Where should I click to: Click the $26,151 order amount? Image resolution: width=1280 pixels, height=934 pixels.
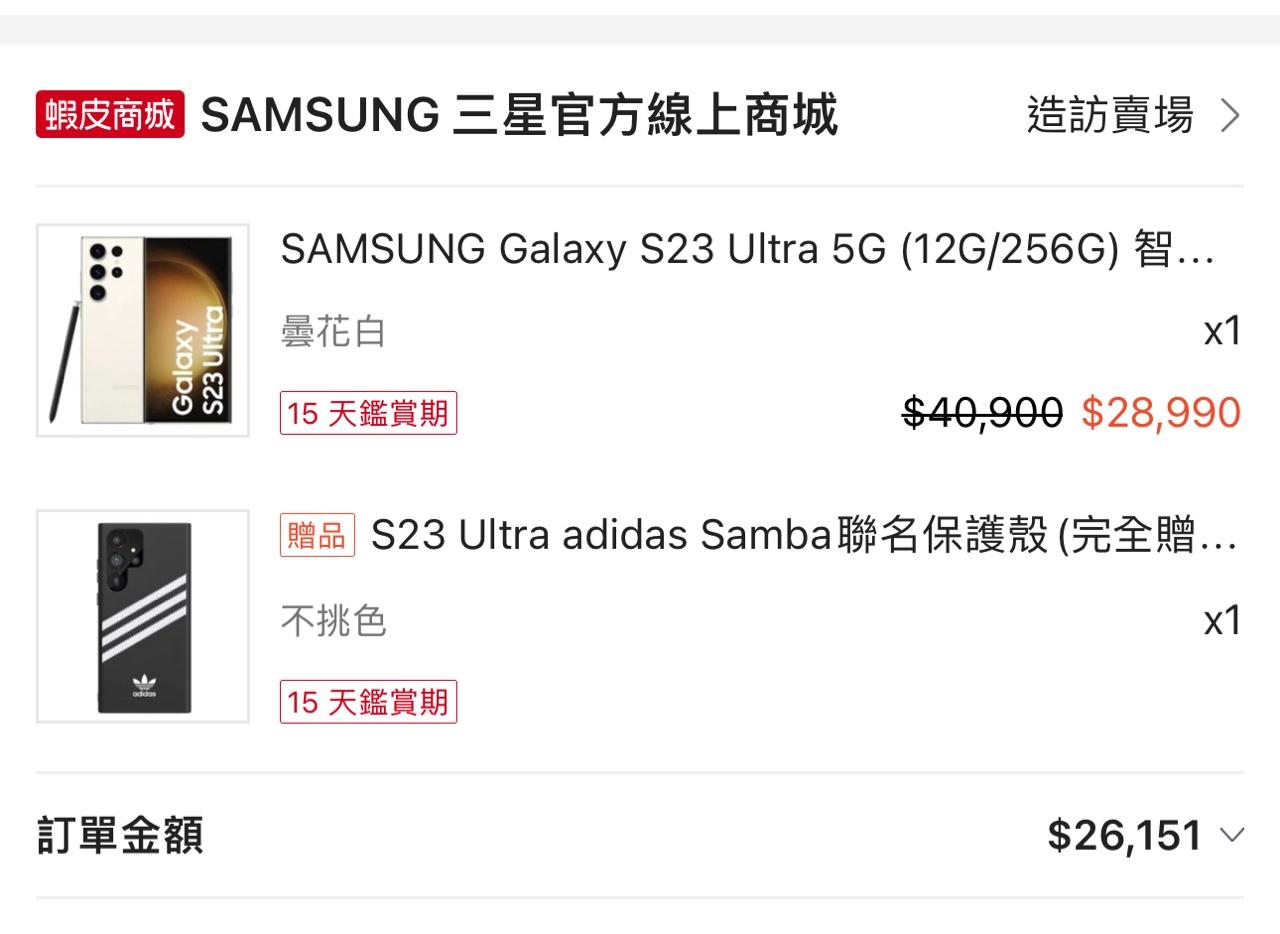click(x=1124, y=835)
